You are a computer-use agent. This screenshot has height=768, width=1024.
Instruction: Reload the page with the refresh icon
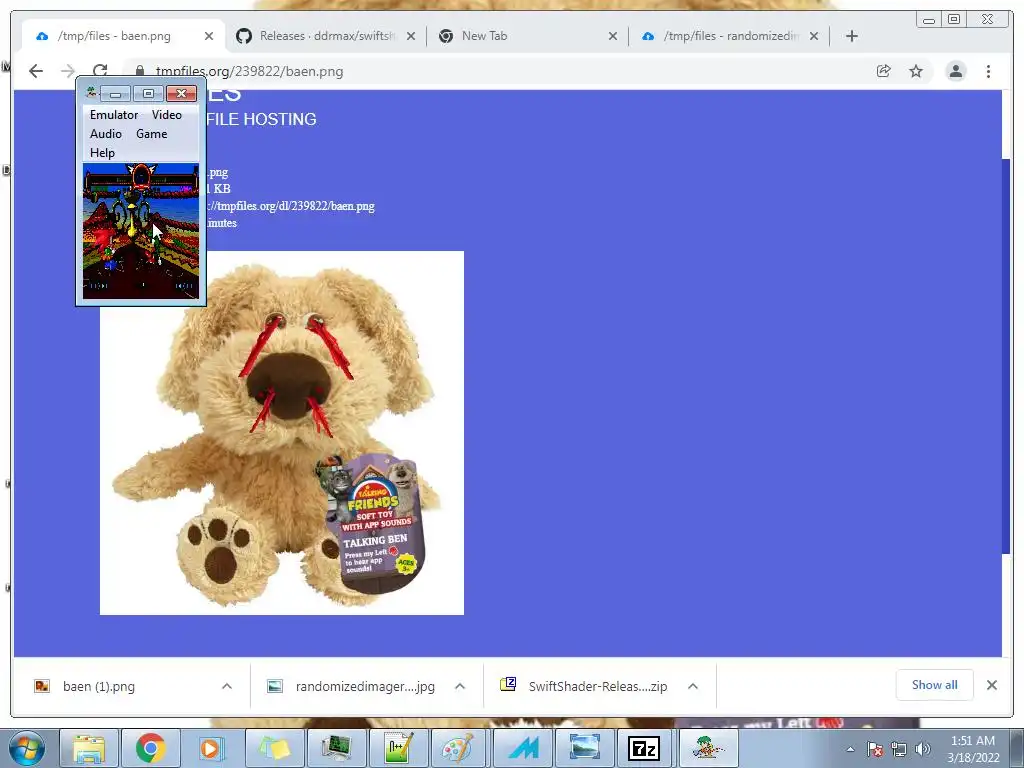click(x=99, y=71)
